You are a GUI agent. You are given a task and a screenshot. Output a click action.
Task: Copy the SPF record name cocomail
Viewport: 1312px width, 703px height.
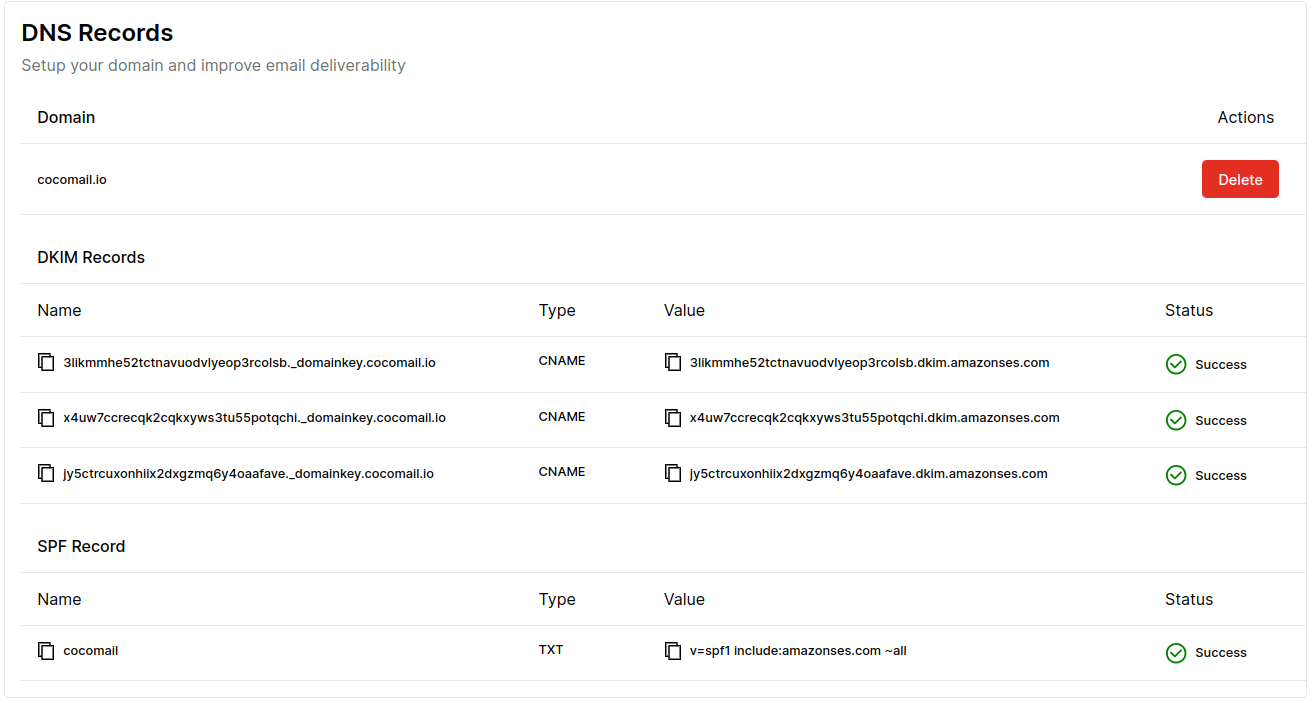(x=46, y=651)
